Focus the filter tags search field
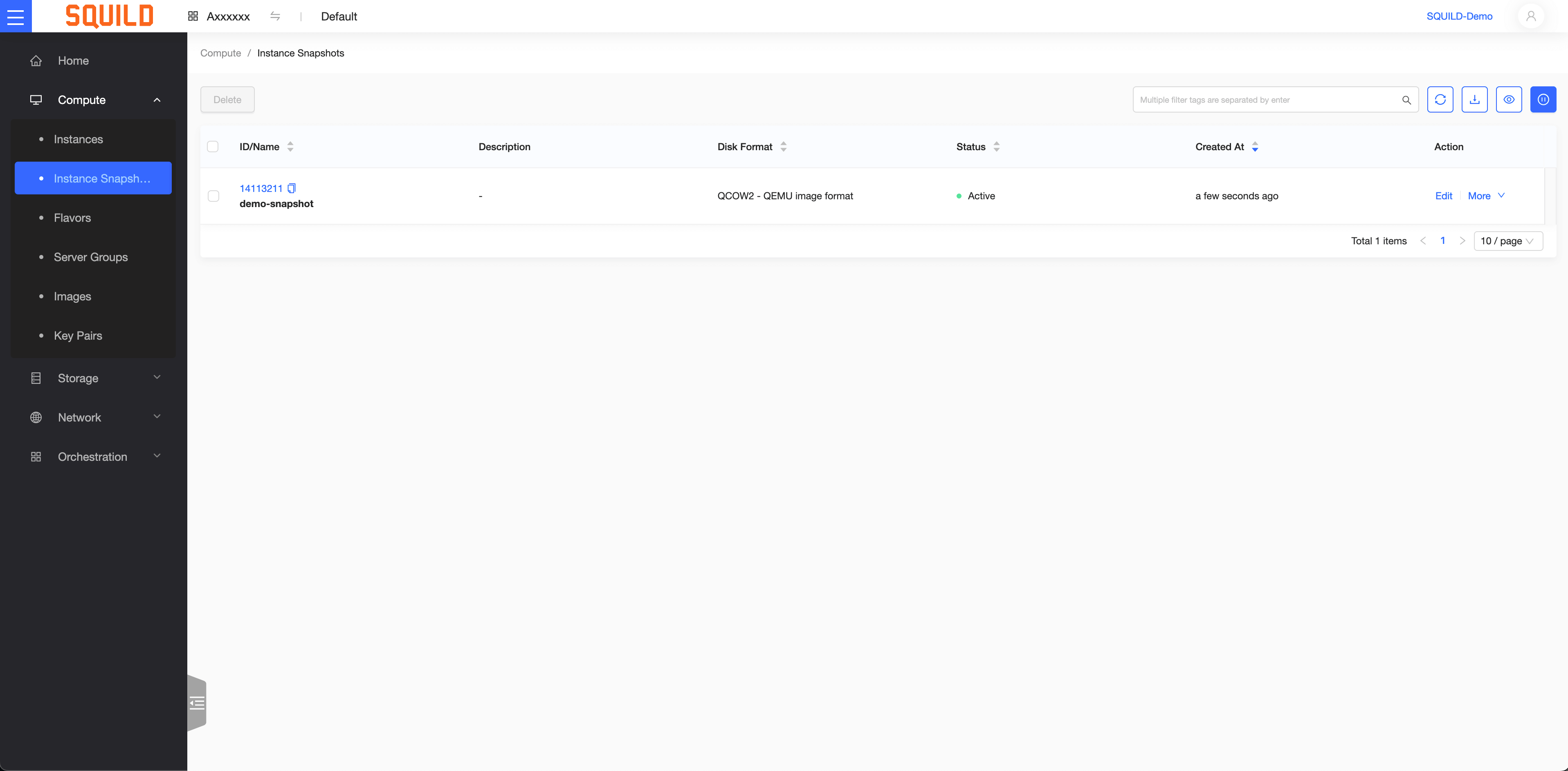The height and width of the screenshot is (771, 1568). [x=1266, y=100]
